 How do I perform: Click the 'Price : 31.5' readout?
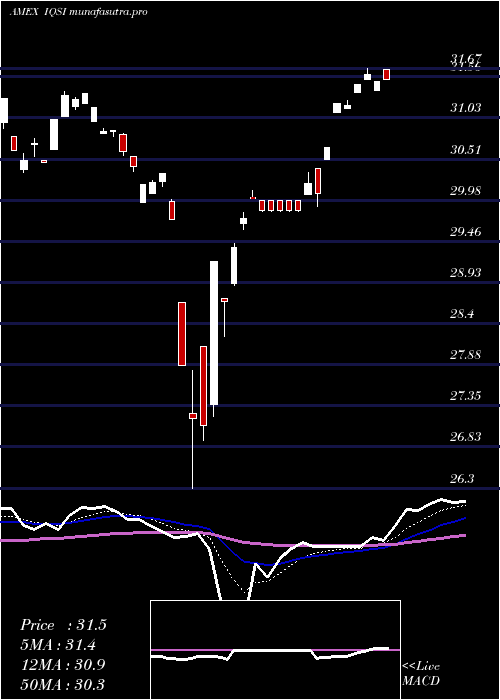click(63, 625)
